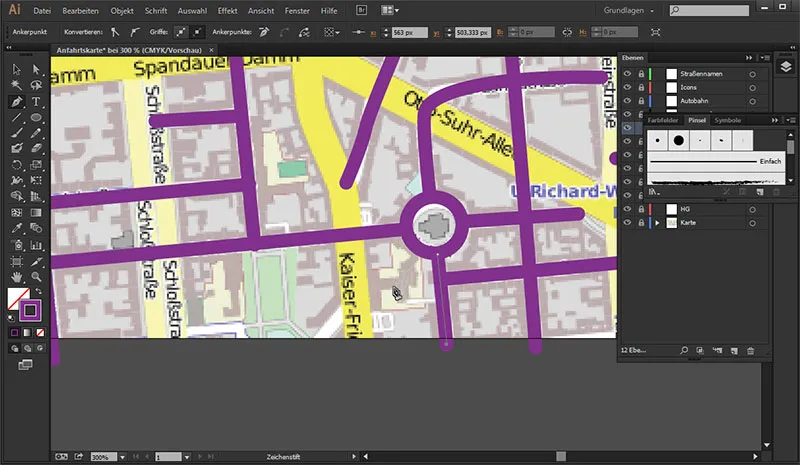Click the Stroke color box in toolbox
The height and width of the screenshot is (465, 800).
click(x=30, y=310)
